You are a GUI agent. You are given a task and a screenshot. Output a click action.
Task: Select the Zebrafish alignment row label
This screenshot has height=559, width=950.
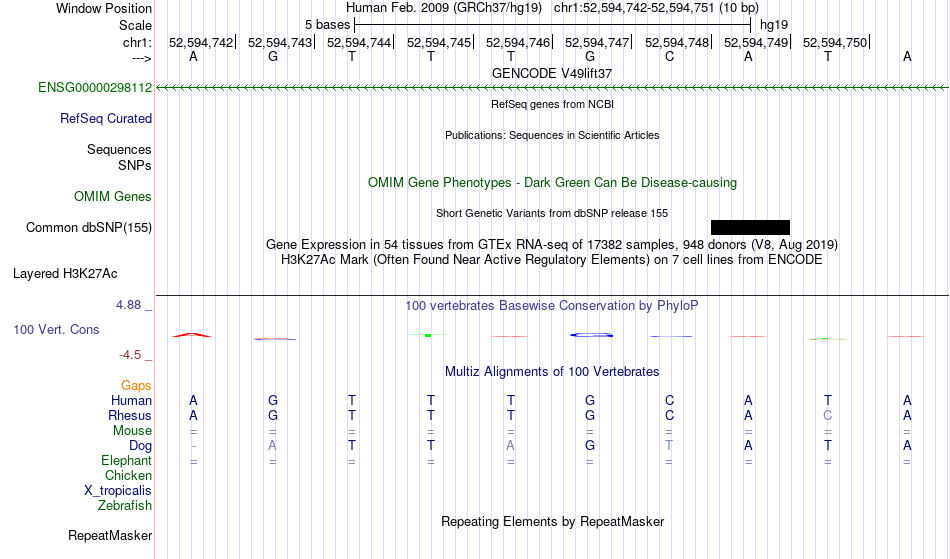[125, 506]
